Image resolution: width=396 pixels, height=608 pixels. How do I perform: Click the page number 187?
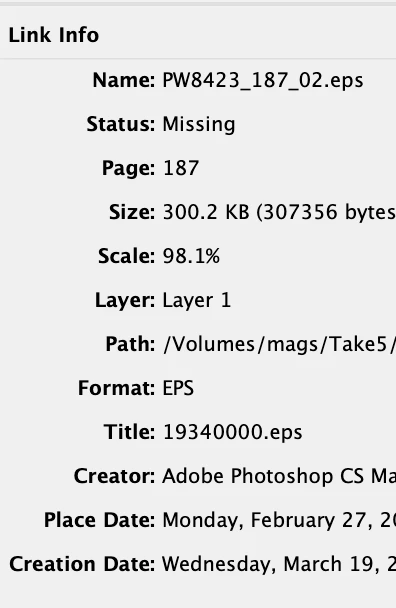181,168
